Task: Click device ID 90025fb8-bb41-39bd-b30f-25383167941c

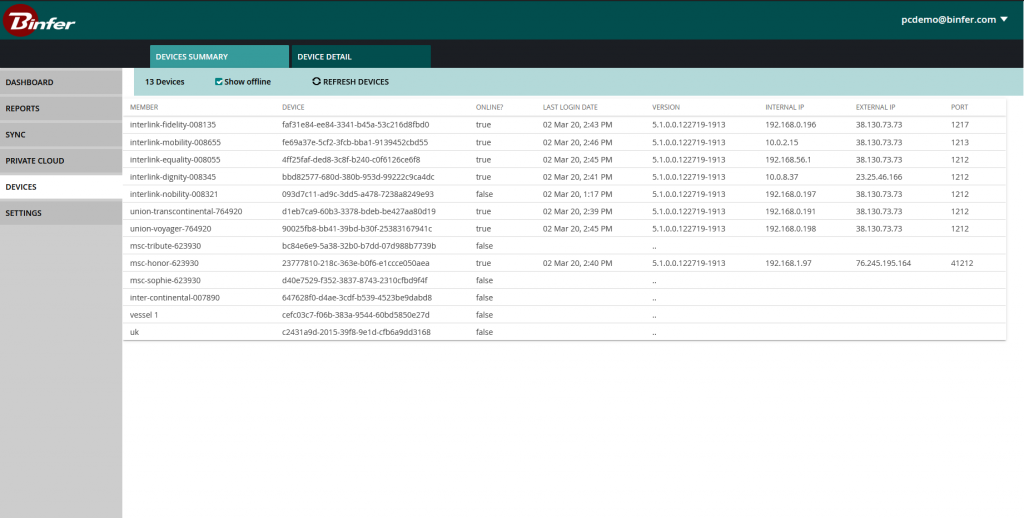Action: pos(357,229)
